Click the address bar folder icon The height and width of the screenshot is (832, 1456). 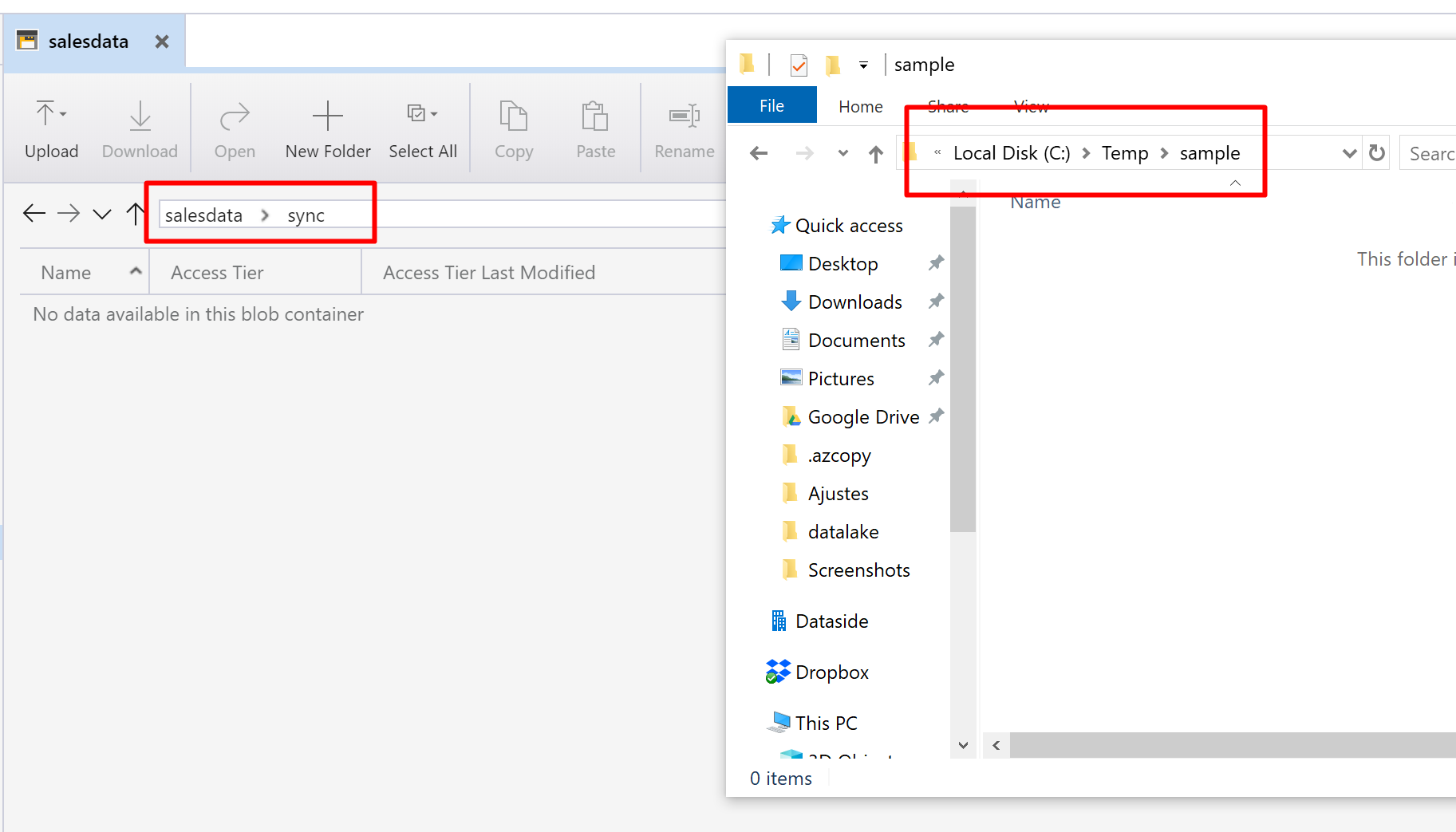tap(911, 152)
